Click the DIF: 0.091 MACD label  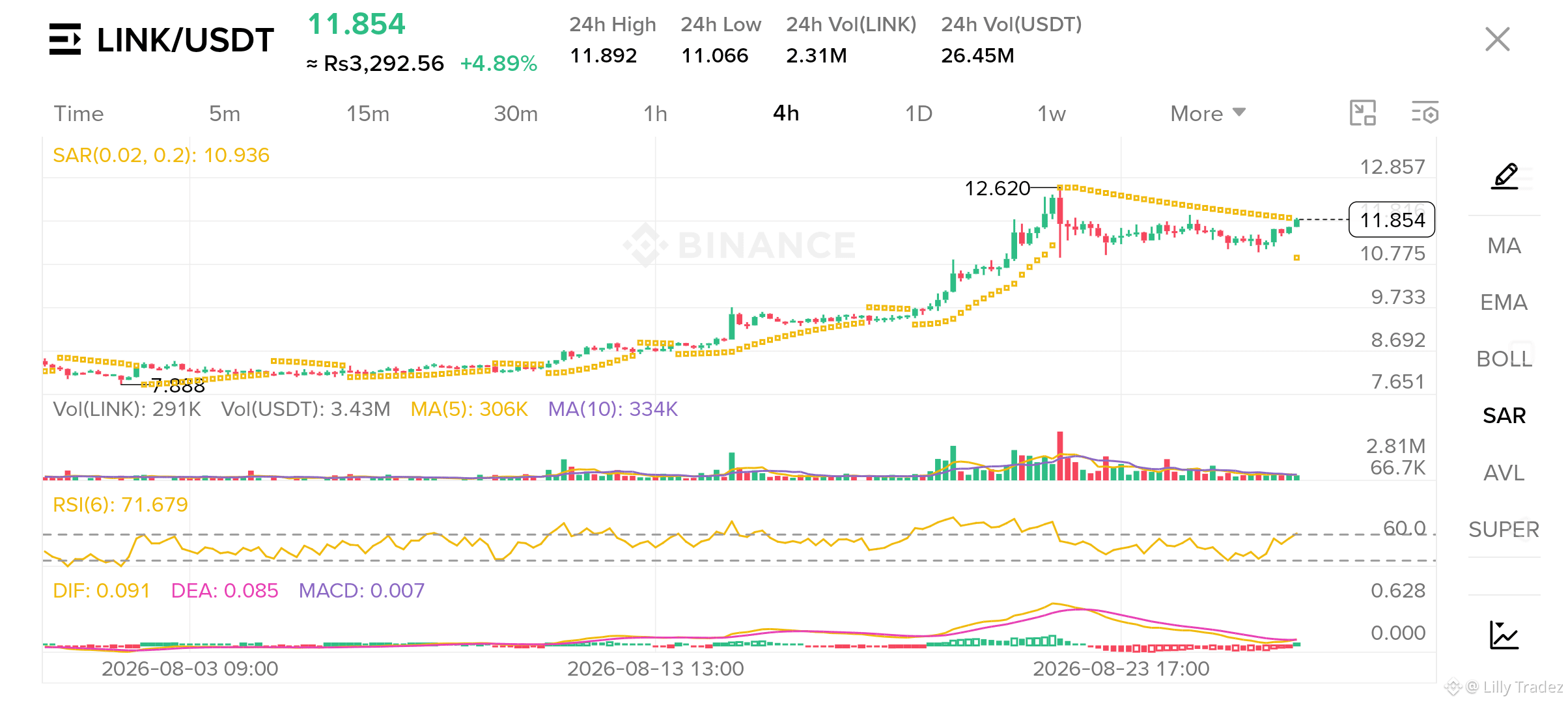102,590
